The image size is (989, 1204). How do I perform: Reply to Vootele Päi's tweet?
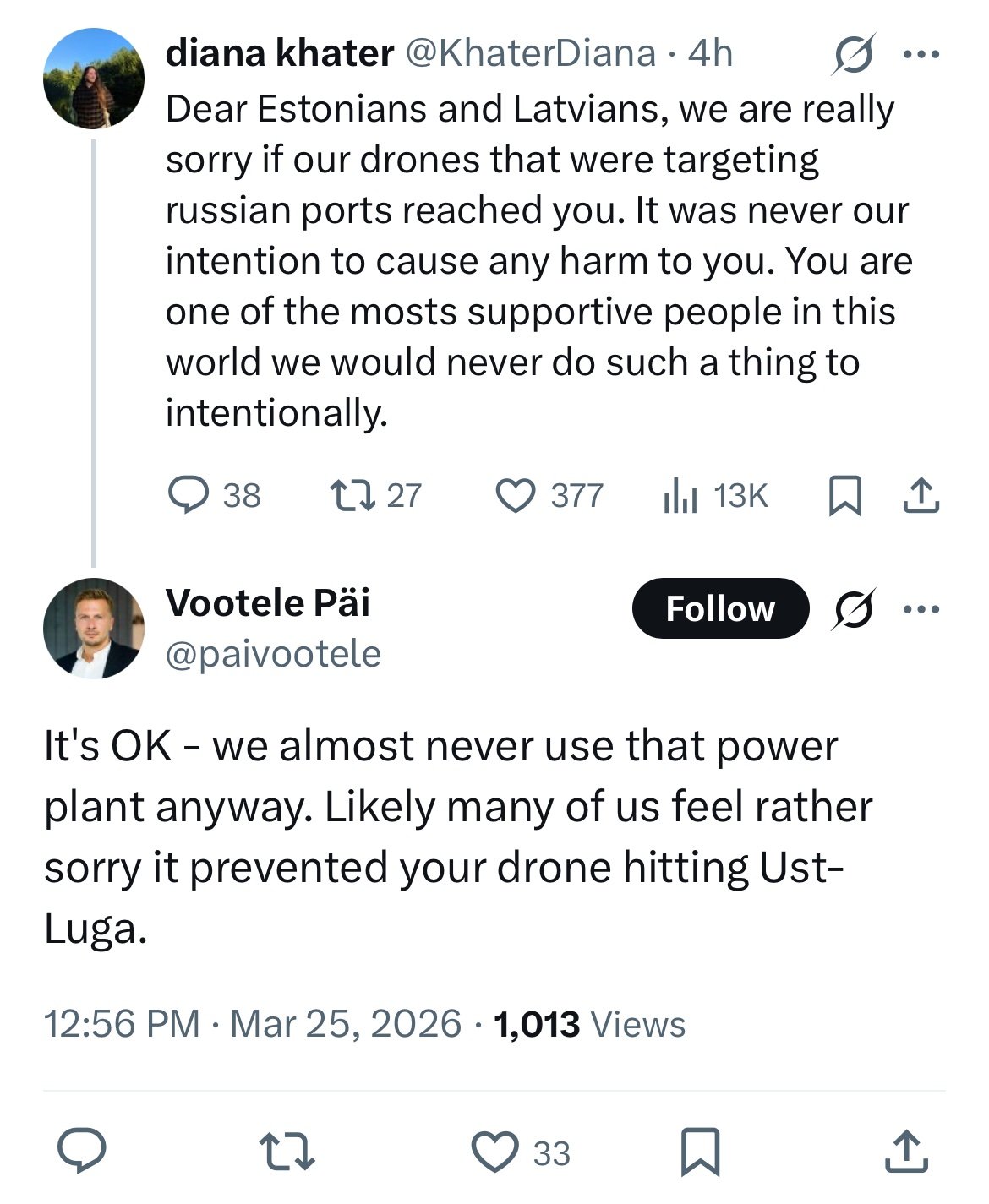pyautogui.click(x=82, y=1152)
